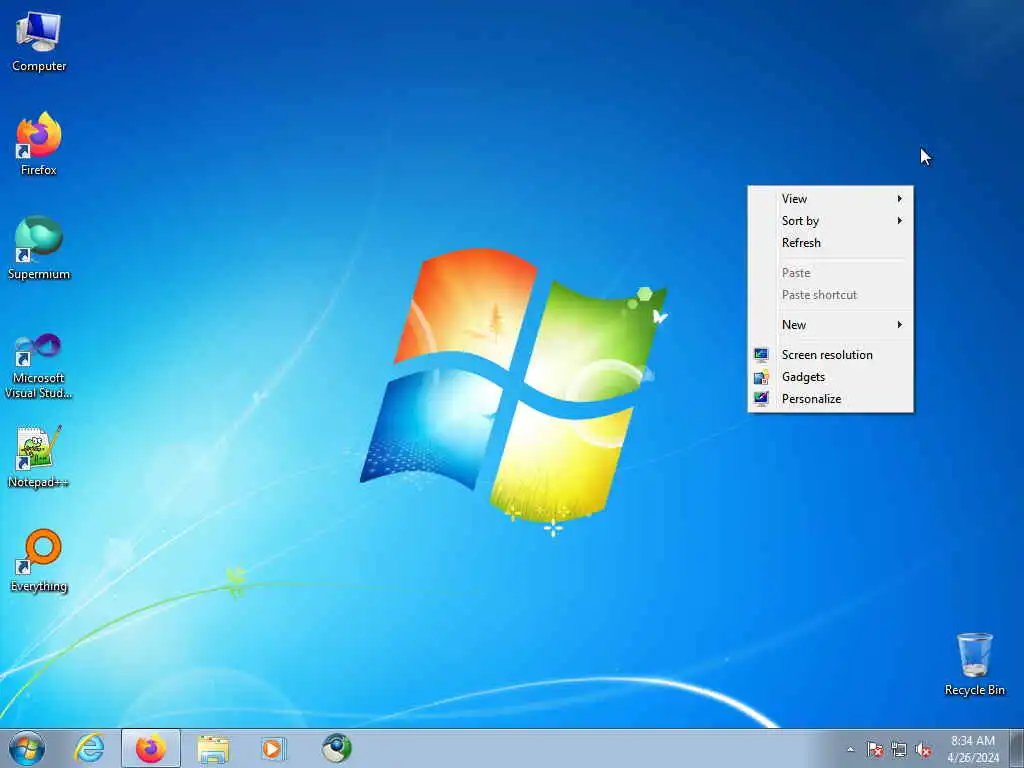Expand the New submenu

831,325
